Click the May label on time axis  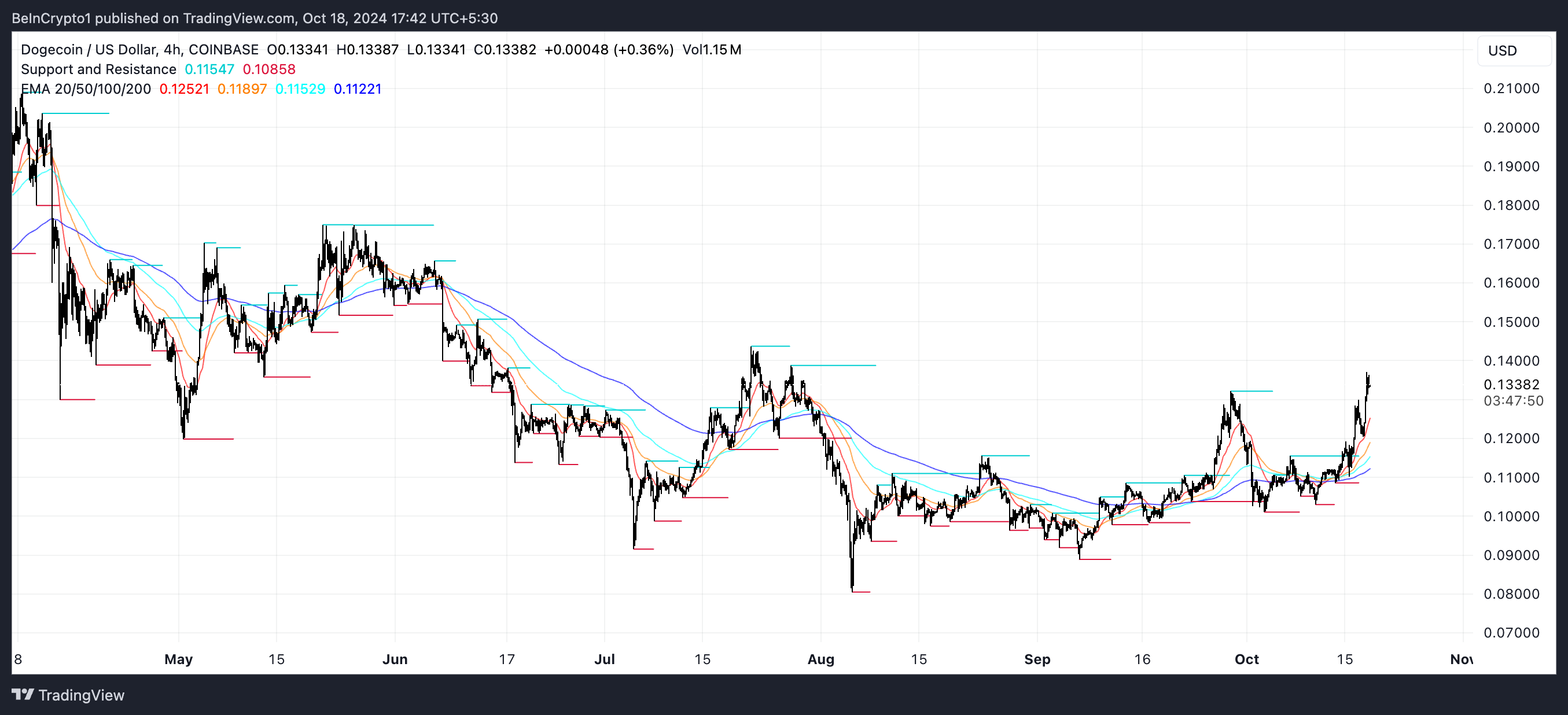point(178,659)
